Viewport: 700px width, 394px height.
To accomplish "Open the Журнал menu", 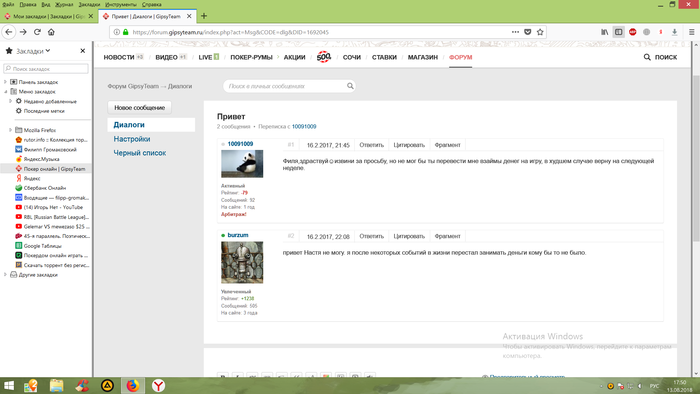I will 64,4.
